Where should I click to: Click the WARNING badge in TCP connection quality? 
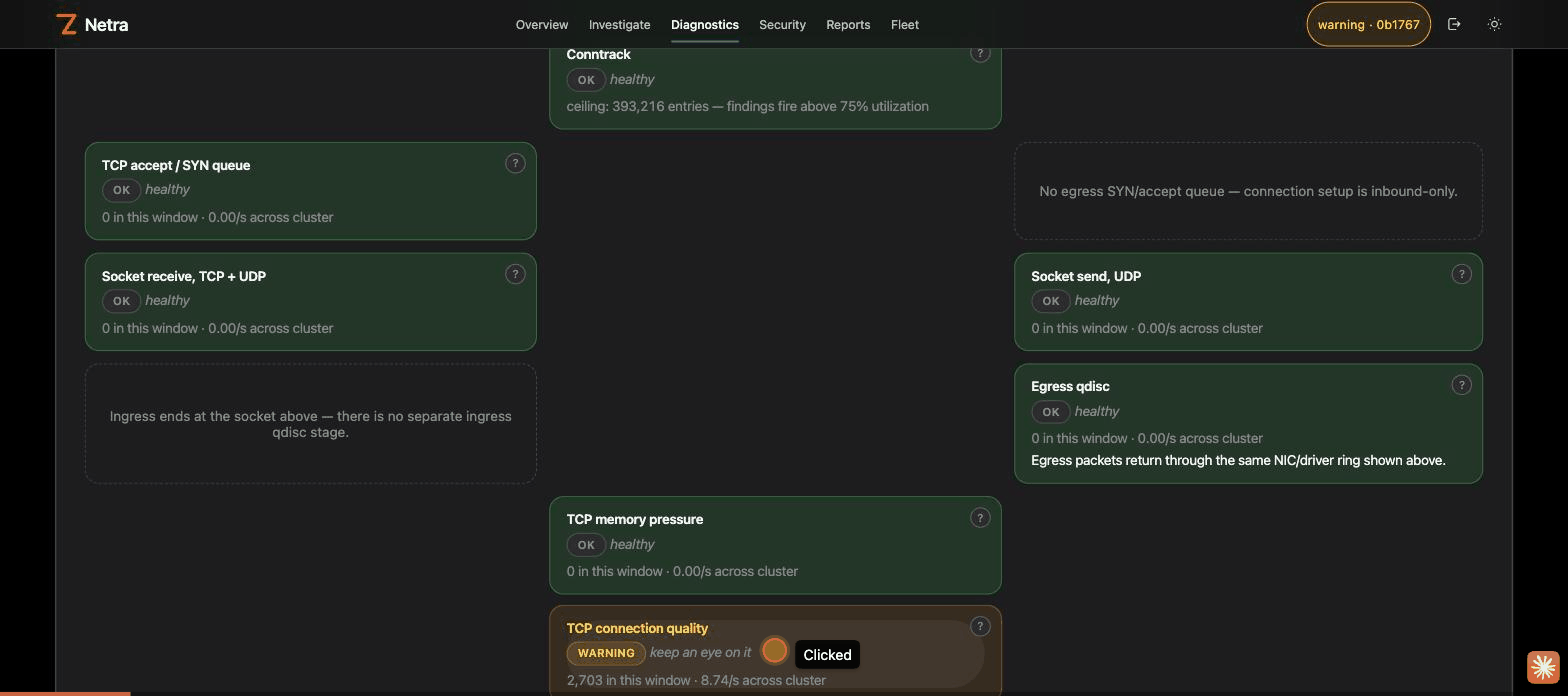[606, 653]
